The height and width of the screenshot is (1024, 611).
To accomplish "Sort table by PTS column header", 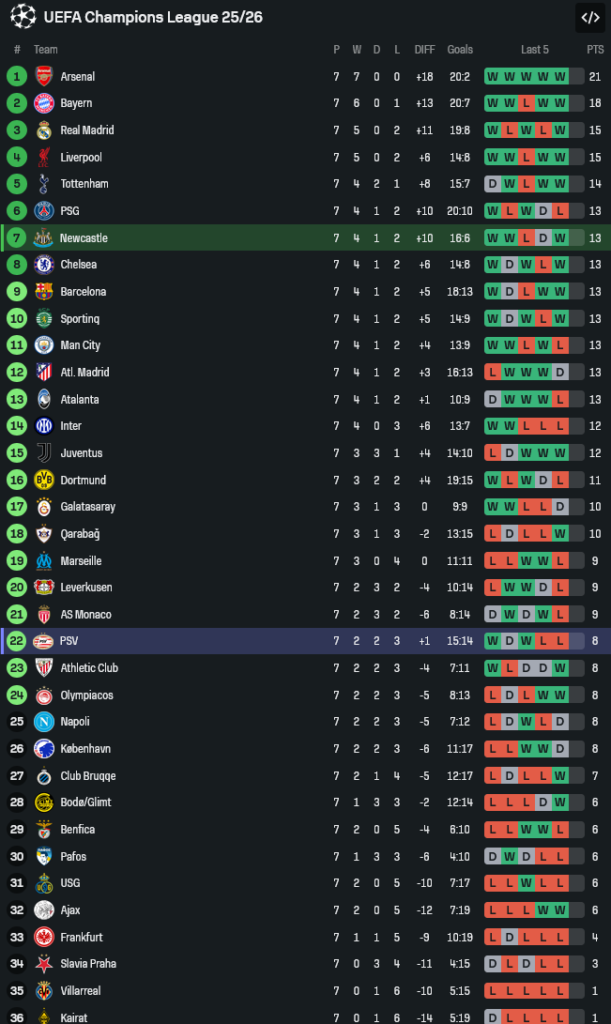I will coord(595,49).
